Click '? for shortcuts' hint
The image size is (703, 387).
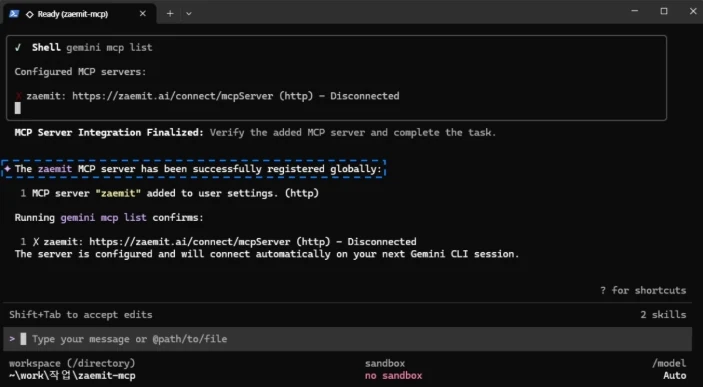pos(643,291)
